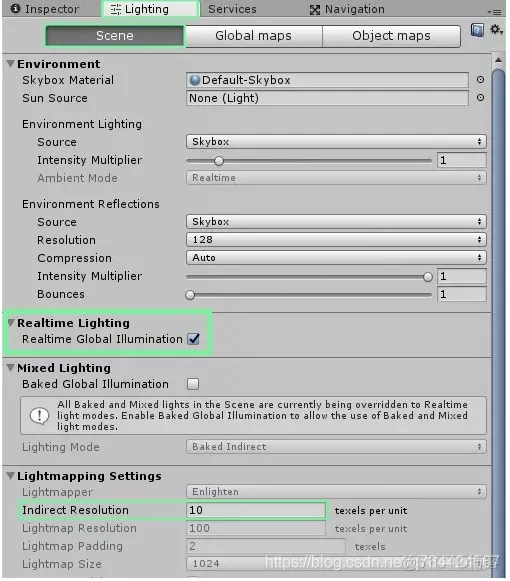Click the Environment Lighting Intensity Multiplier slider
Image resolution: width=510 pixels, height=581 pixels.
click(x=309, y=161)
